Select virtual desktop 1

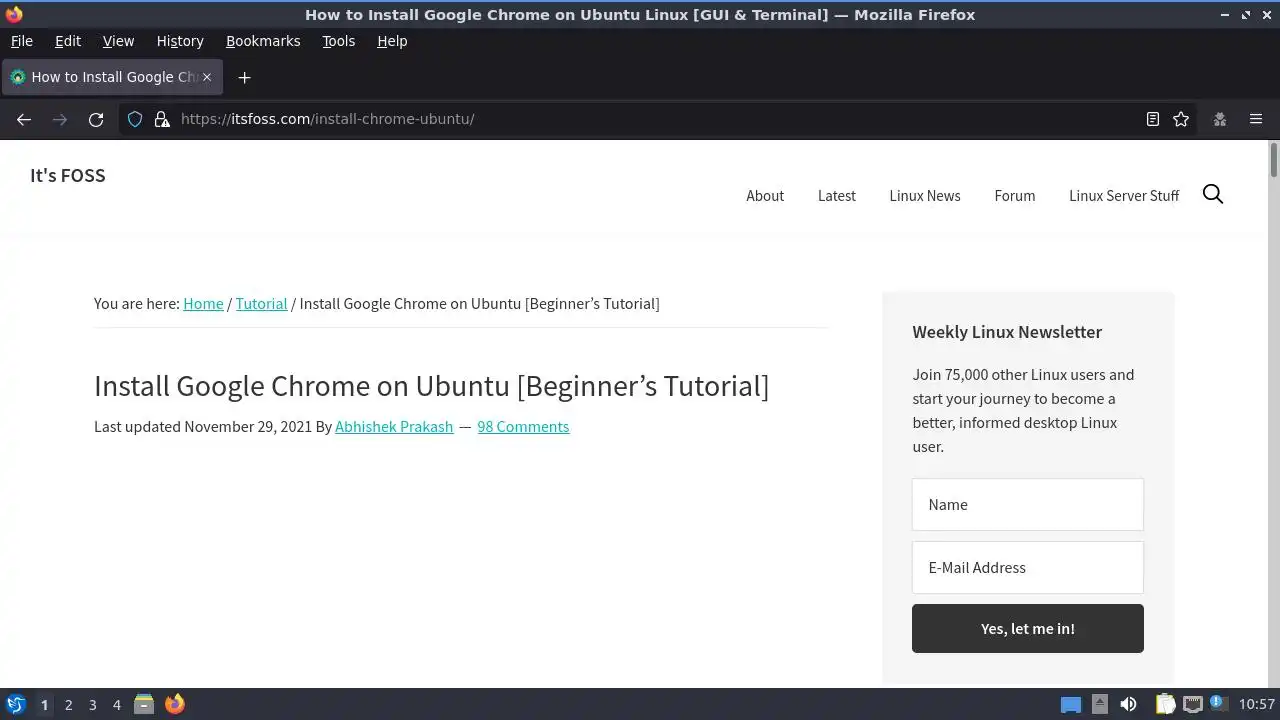(44, 705)
